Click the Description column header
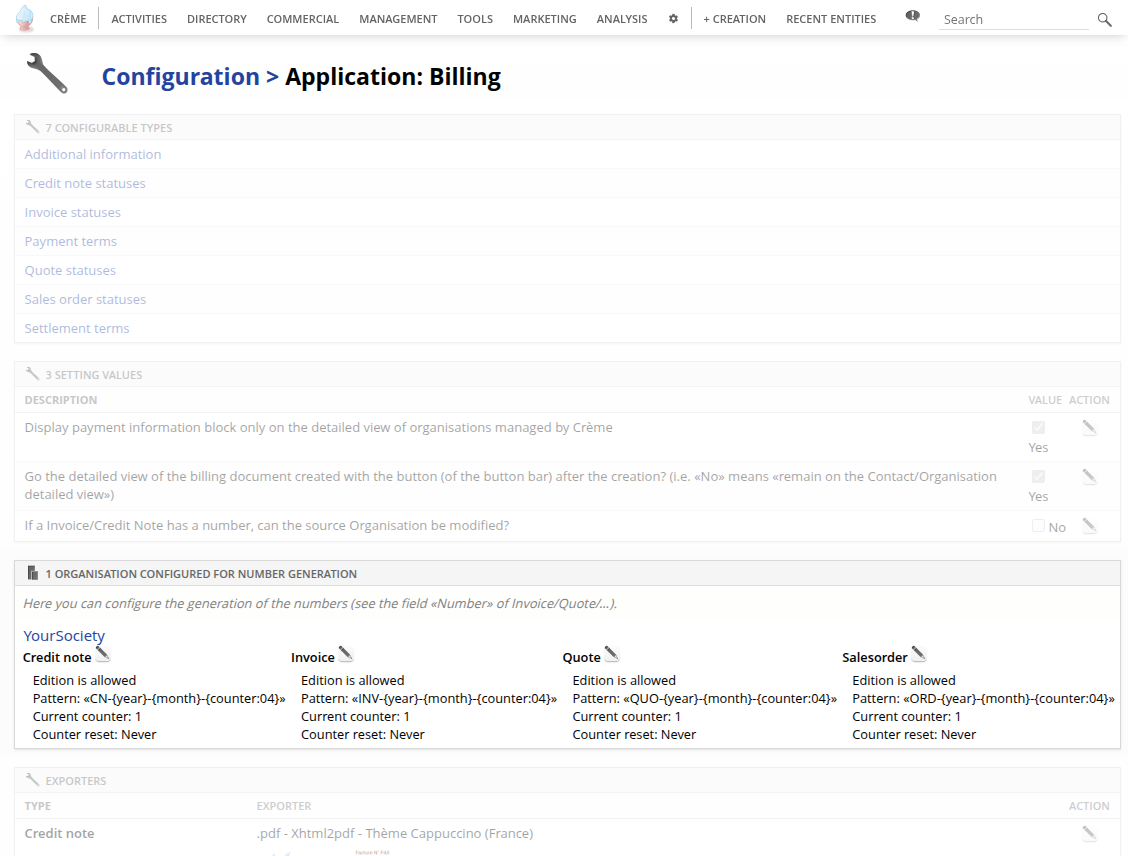Screen dimensions: 1128x856 pyautogui.click(x=60, y=400)
